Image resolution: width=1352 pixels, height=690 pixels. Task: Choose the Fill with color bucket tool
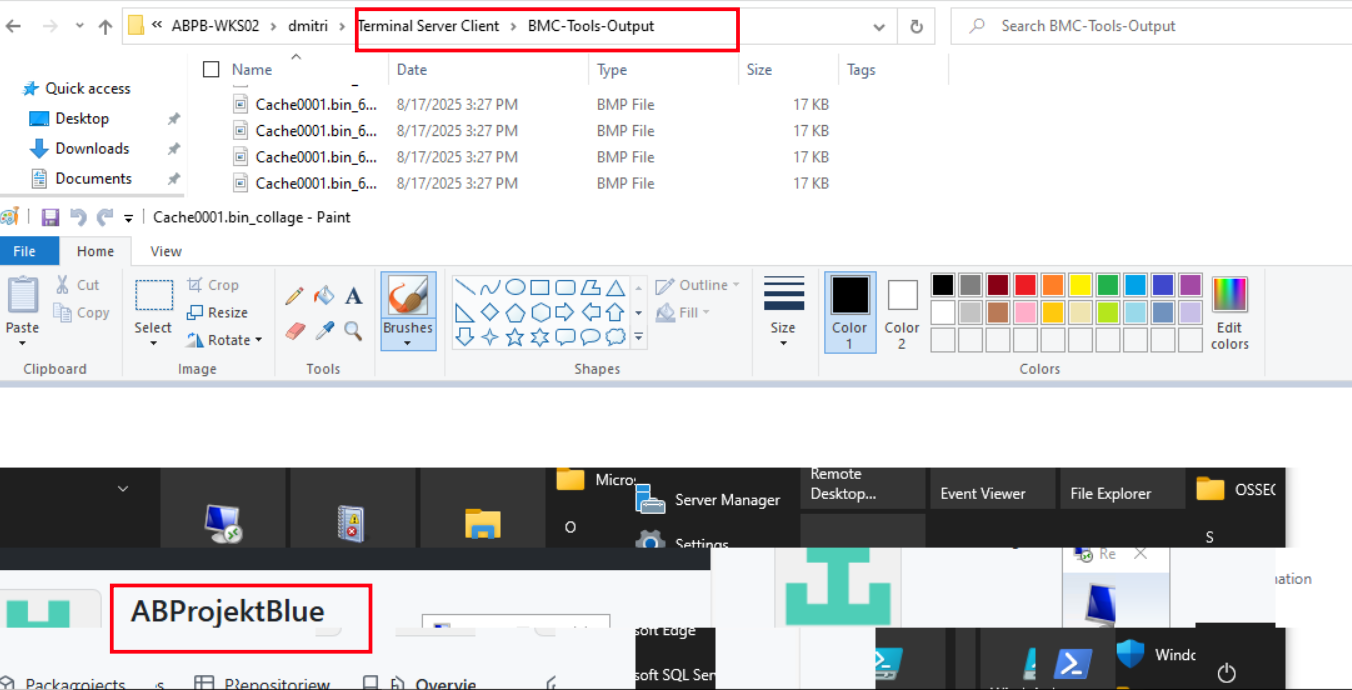pyautogui.click(x=324, y=296)
